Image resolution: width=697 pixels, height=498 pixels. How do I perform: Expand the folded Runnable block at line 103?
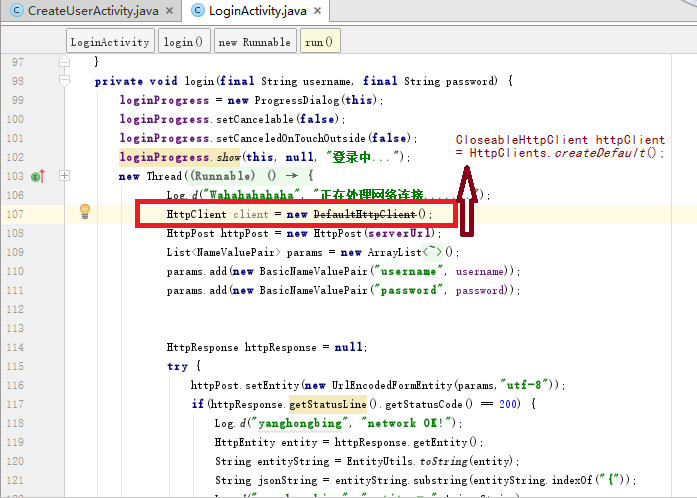pos(65,176)
